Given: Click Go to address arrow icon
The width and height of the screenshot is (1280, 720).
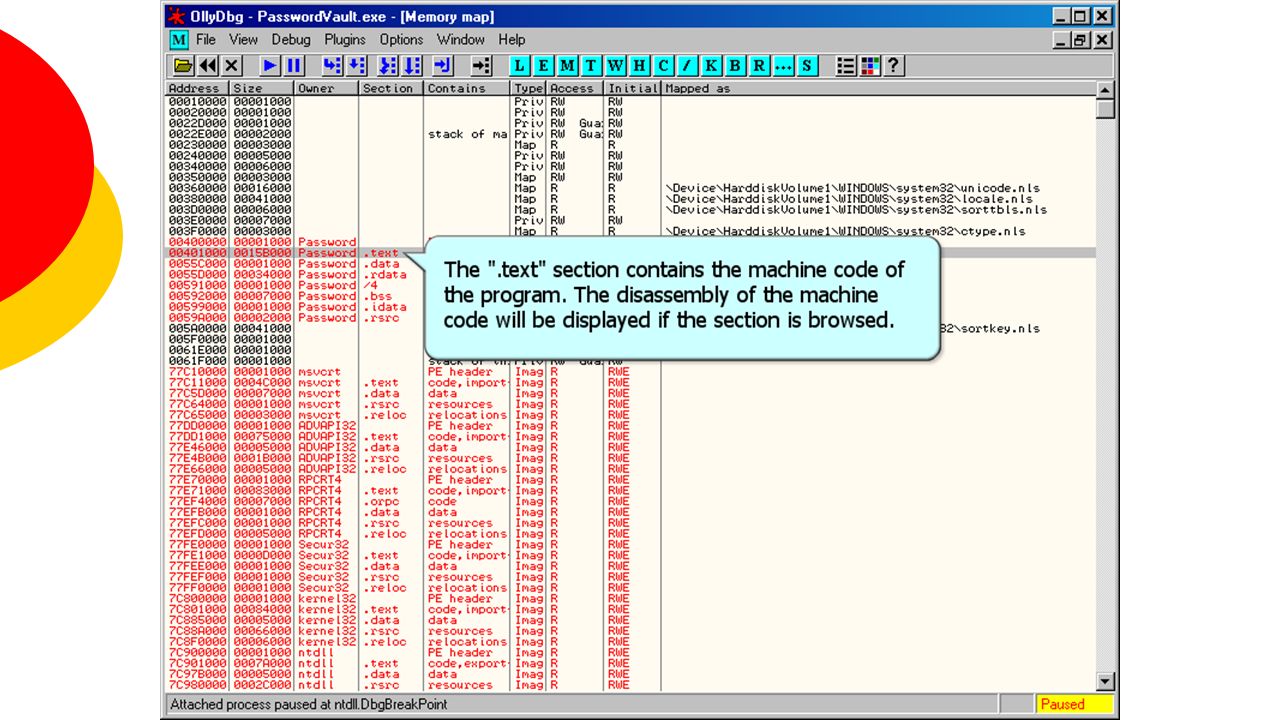Looking at the screenshot, I should pyautogui.click(x=482, y=66).
